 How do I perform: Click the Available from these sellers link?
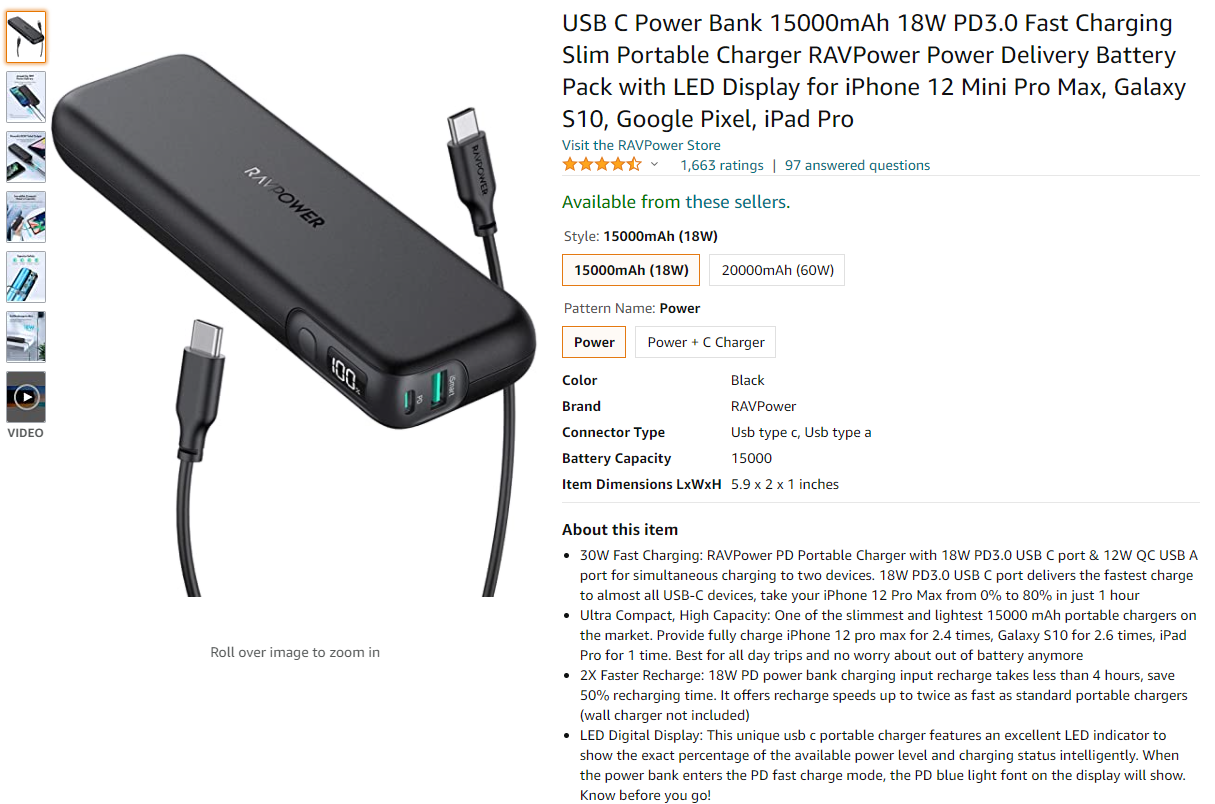(676, 202)
